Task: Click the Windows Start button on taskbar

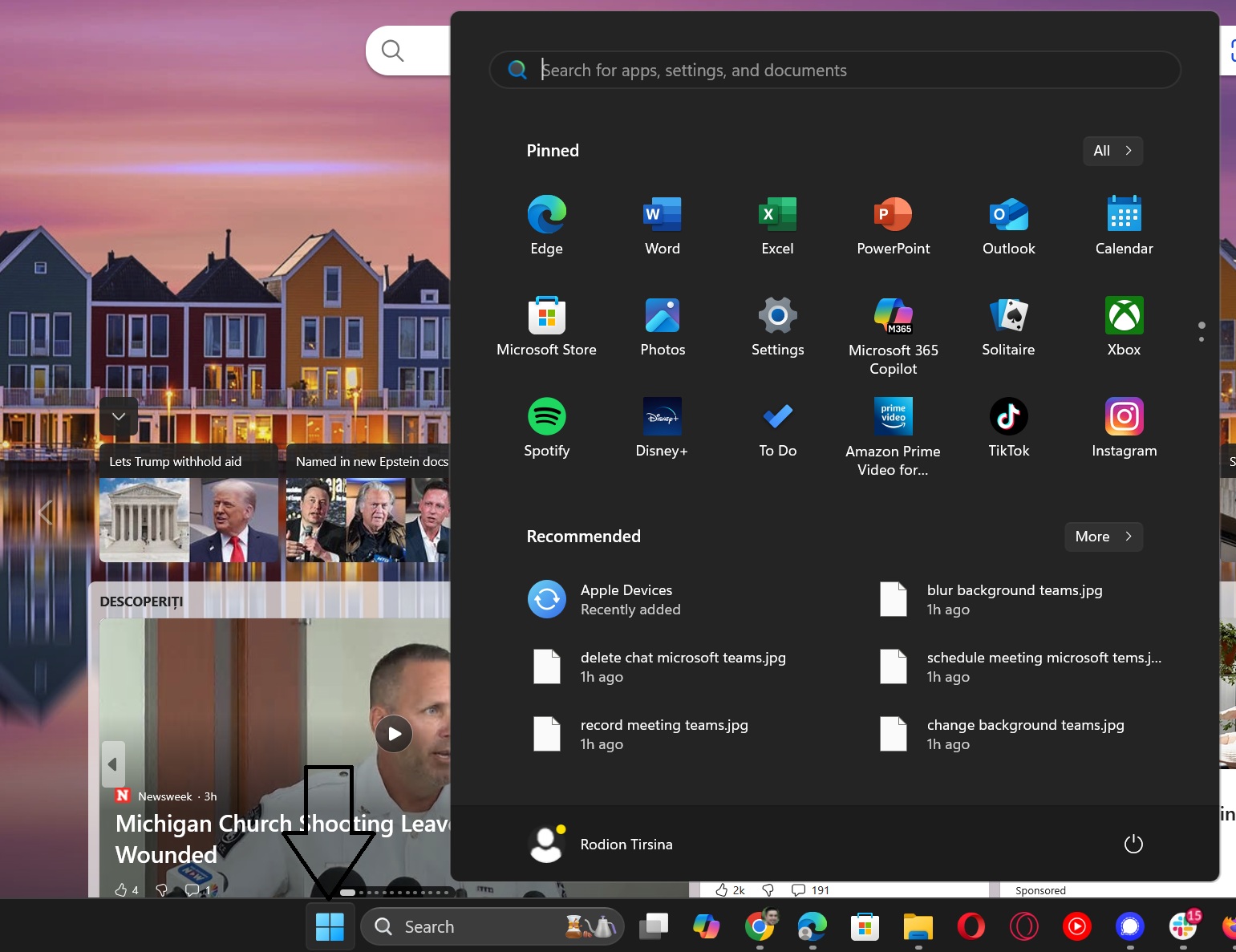Action: [330, 926]
